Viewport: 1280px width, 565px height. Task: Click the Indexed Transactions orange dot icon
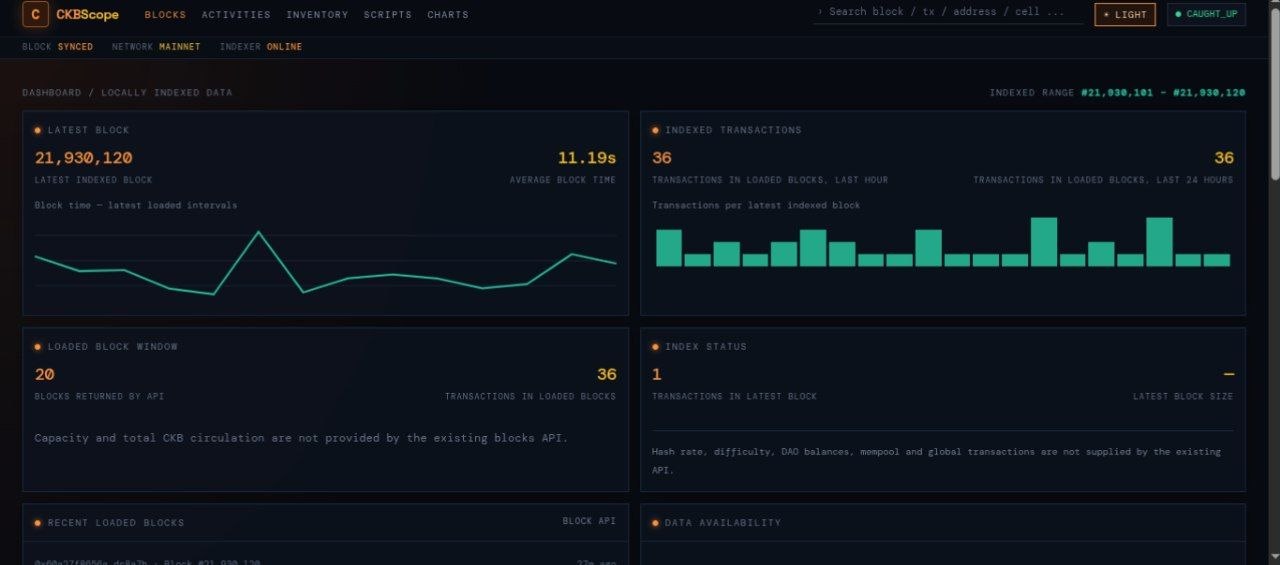(x=656, y=130)
